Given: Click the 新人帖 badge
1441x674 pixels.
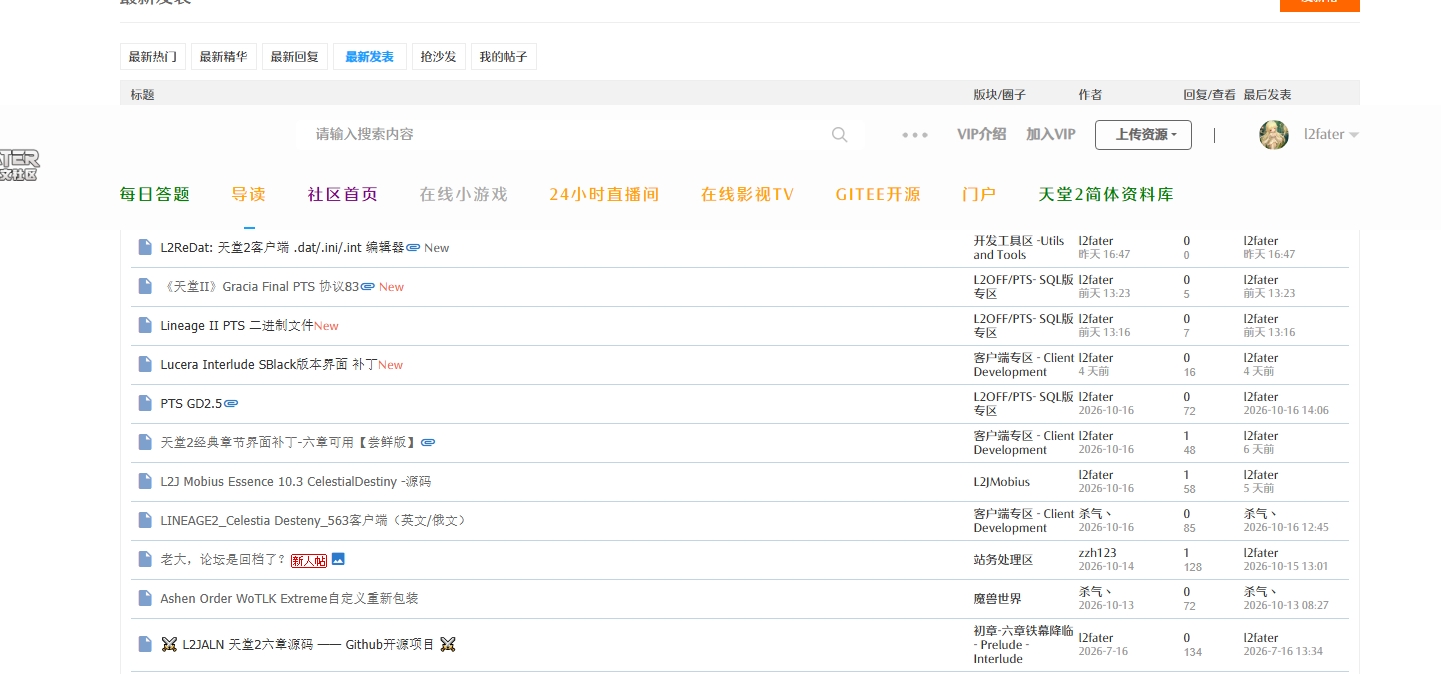Looking at the screenshot, I should point(309,560).
